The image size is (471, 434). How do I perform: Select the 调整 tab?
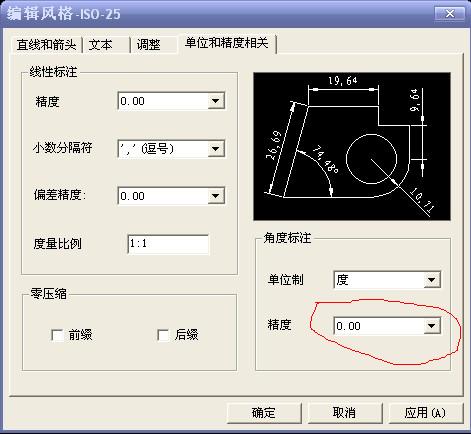(154, 45)
